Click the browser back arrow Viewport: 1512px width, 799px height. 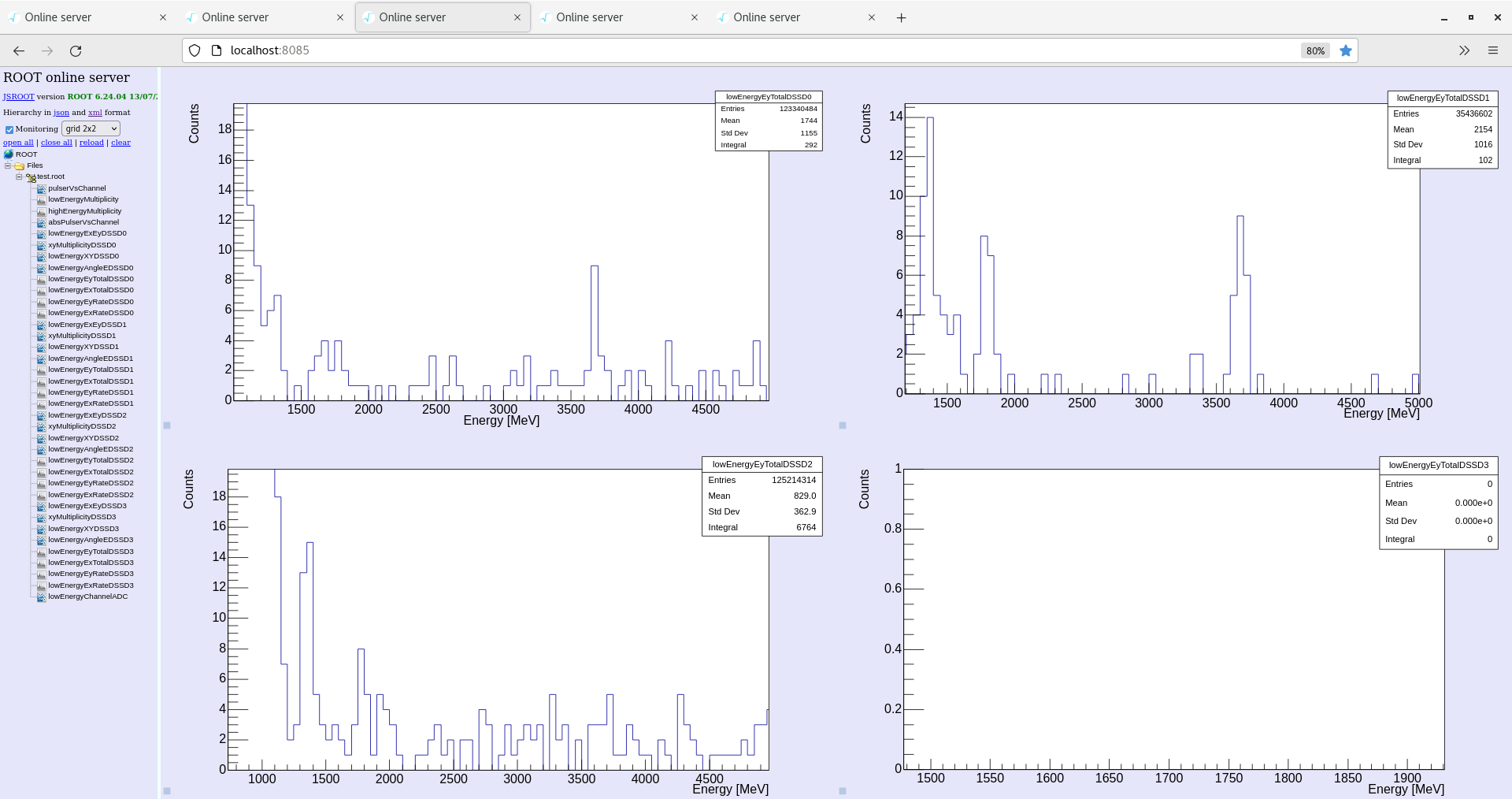point(18,50)
